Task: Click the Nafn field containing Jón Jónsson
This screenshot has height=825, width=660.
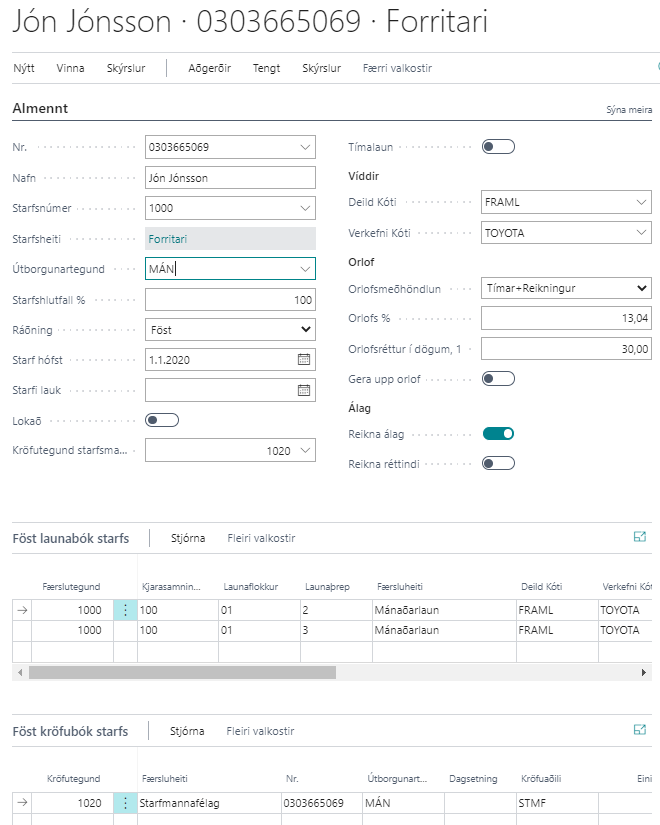Action: 230,178
